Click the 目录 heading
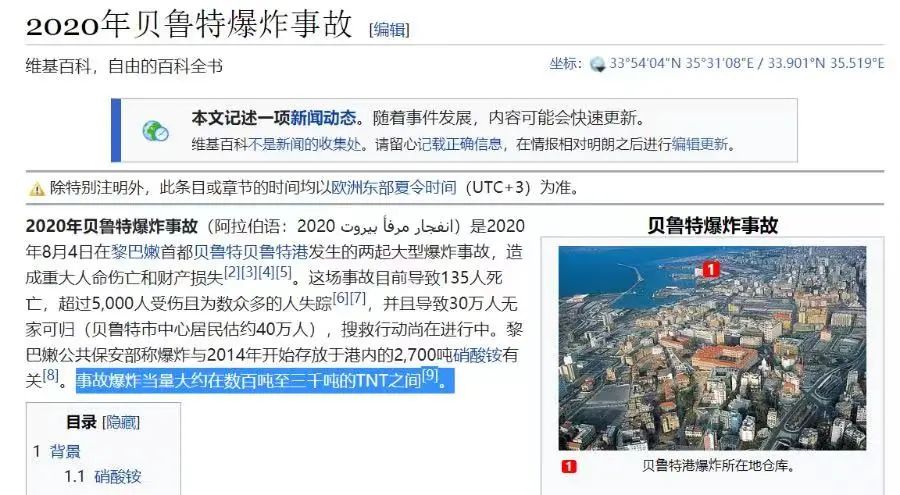The image size is (900, 495). [81, 423]
